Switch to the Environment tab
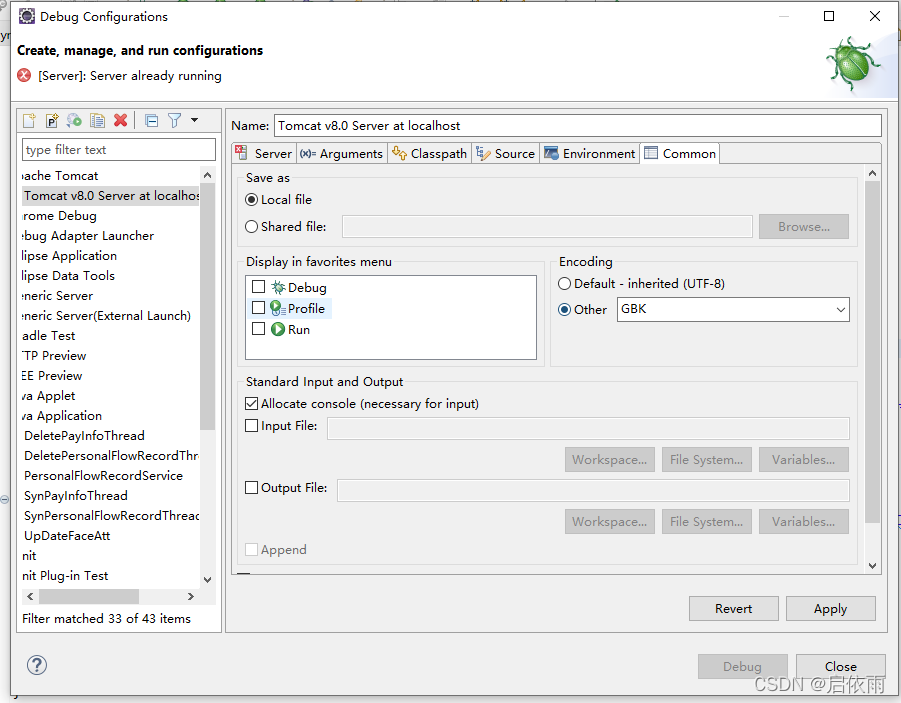 click(590, 153)
